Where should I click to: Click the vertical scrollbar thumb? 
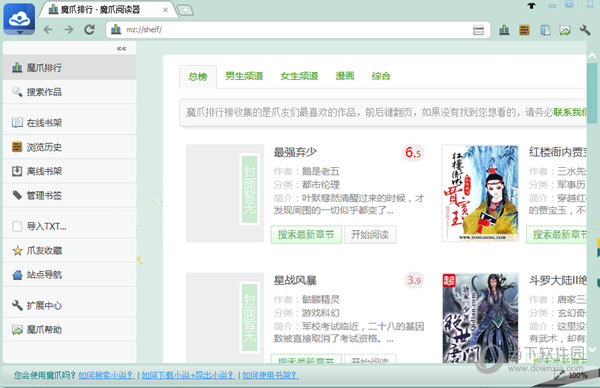592,93
